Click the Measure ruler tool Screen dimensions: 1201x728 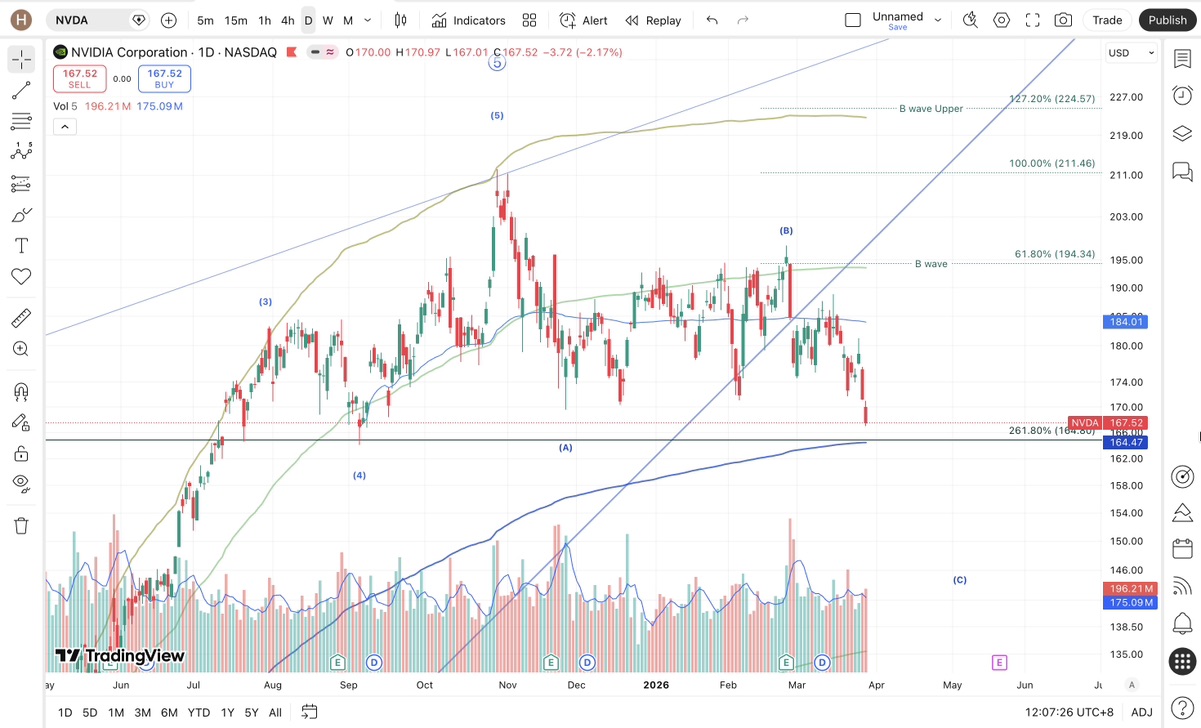pos(21,319)
